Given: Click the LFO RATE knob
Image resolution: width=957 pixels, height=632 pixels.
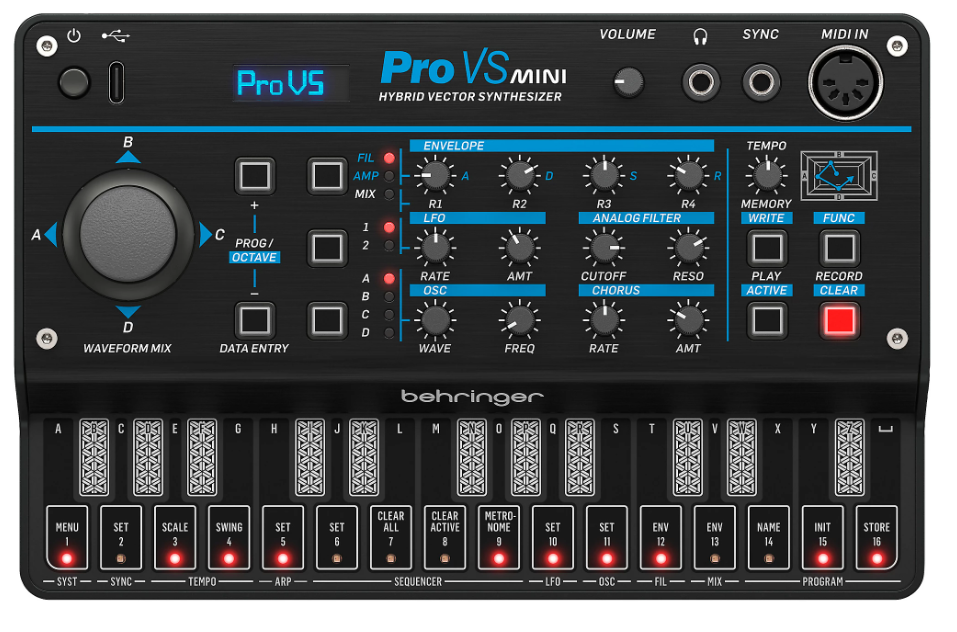Looking at the screenshot, I should (x=435, y=247).
